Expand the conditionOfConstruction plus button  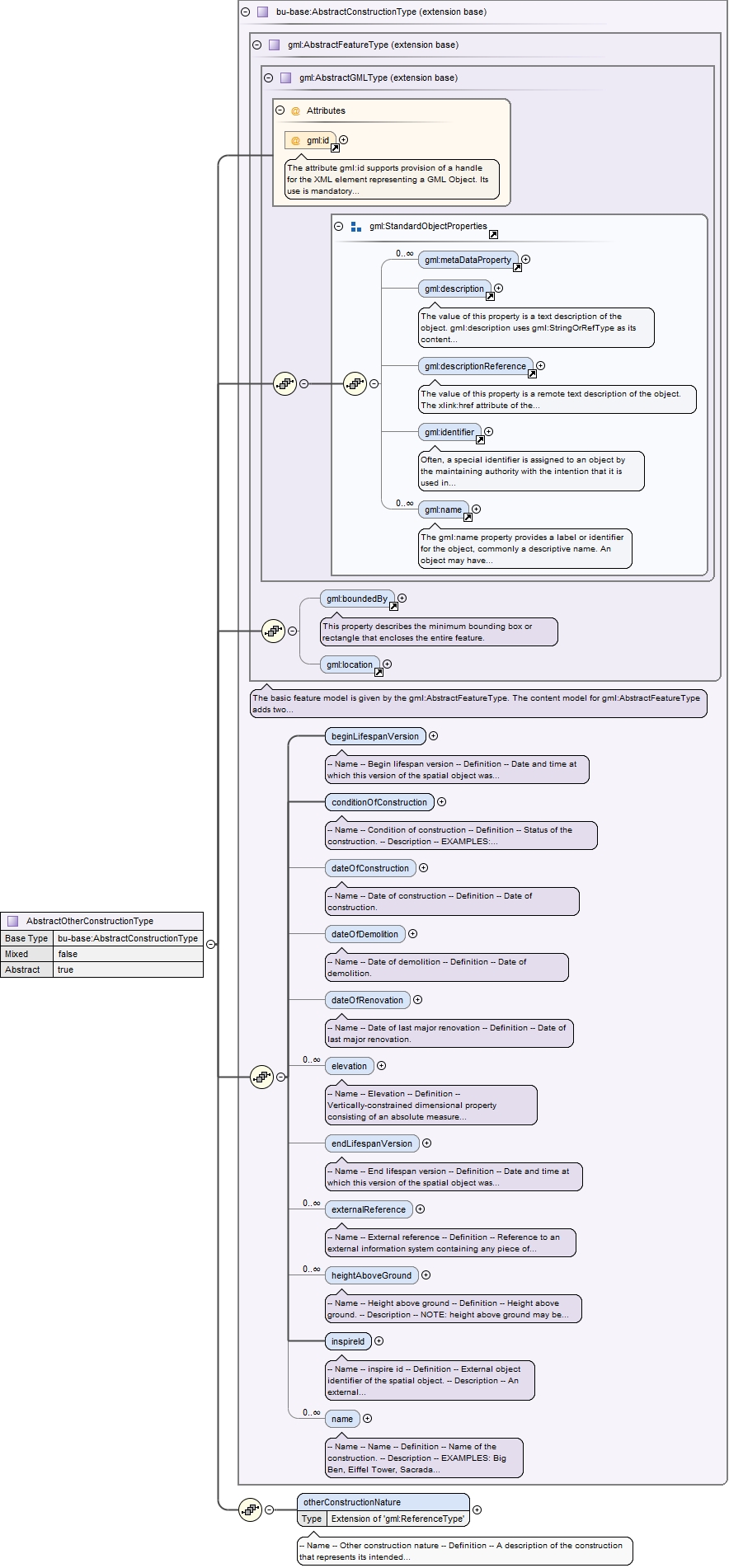click(x=441, y=801)
